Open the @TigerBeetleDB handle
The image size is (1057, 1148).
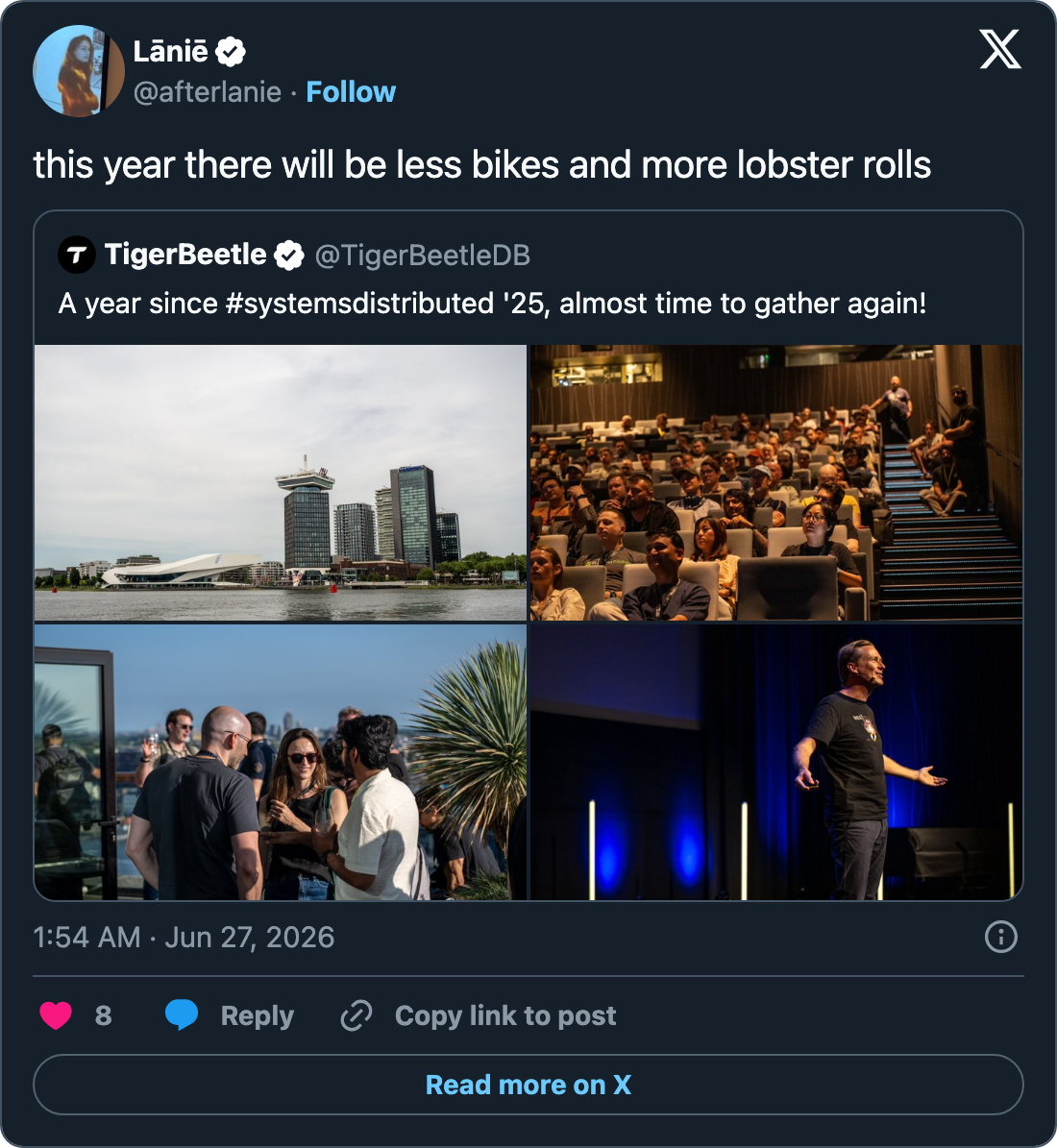pyautogui.click(x=423, y=256)
